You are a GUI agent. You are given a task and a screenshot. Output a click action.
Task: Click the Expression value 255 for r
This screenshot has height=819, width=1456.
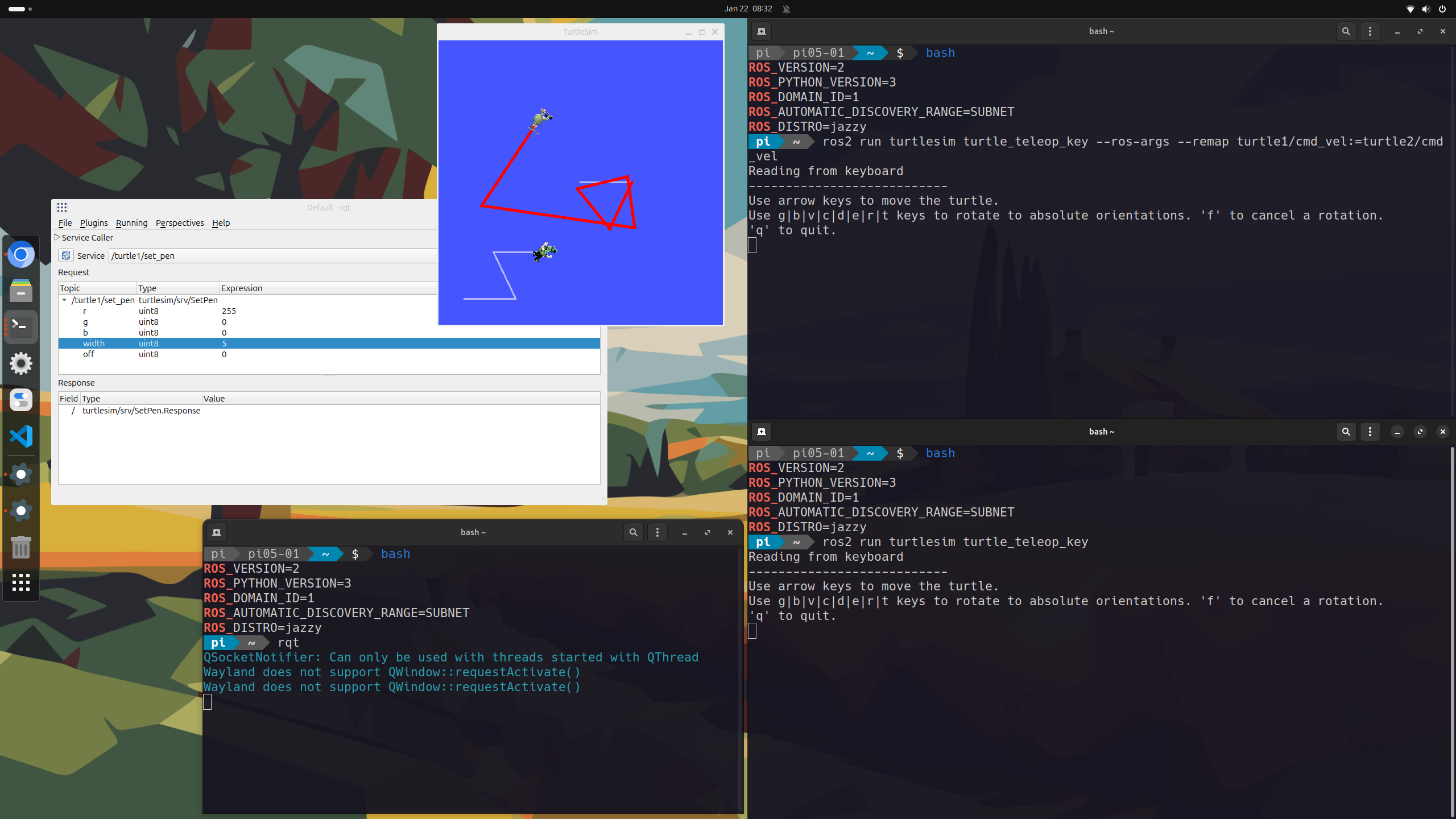click(x=229, y=311)
